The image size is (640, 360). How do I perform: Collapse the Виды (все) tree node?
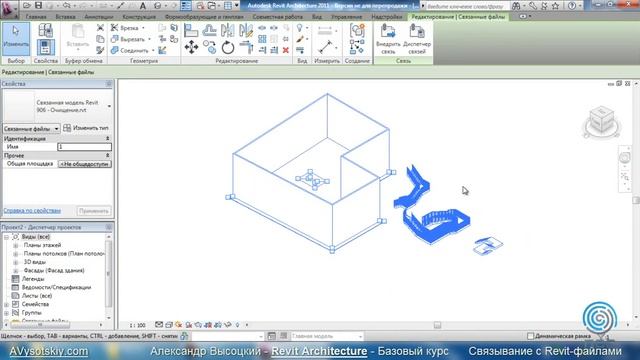point(6,237)
